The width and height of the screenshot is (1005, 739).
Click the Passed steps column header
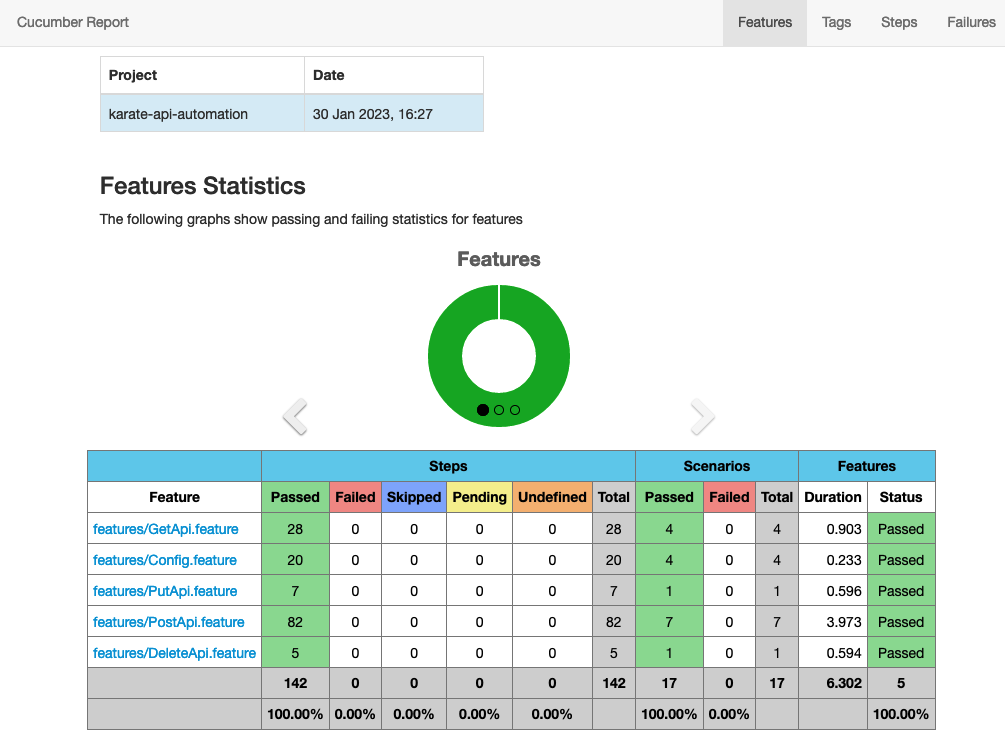point(294,497)
